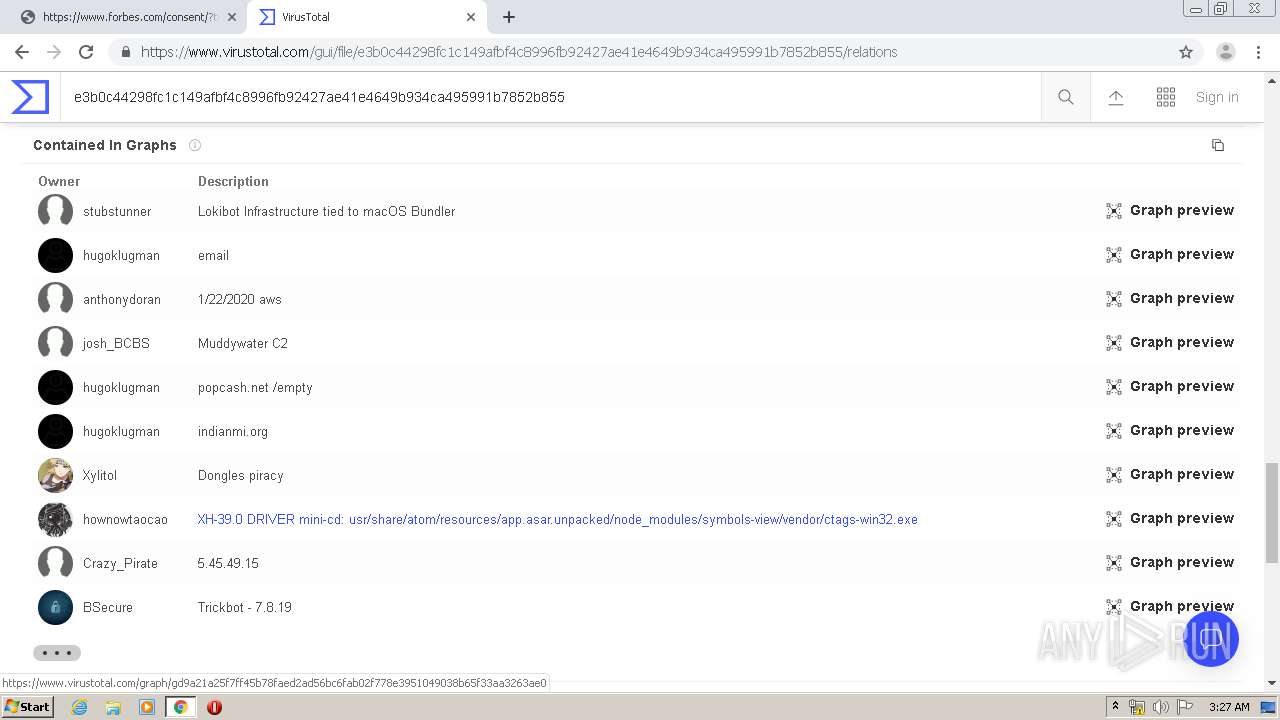Click the owner name josh_BCBS
The image size is (1280, 720).
pos(116,343)
